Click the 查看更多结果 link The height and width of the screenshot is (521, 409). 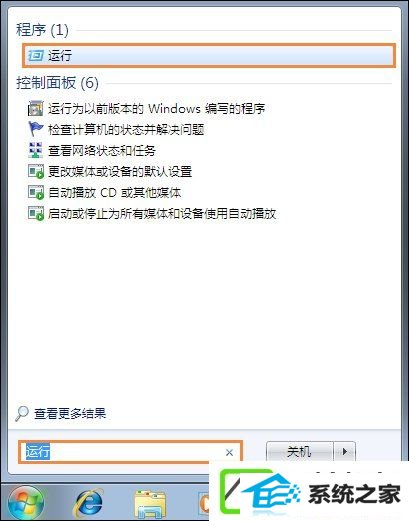click(x=70, y=414)
